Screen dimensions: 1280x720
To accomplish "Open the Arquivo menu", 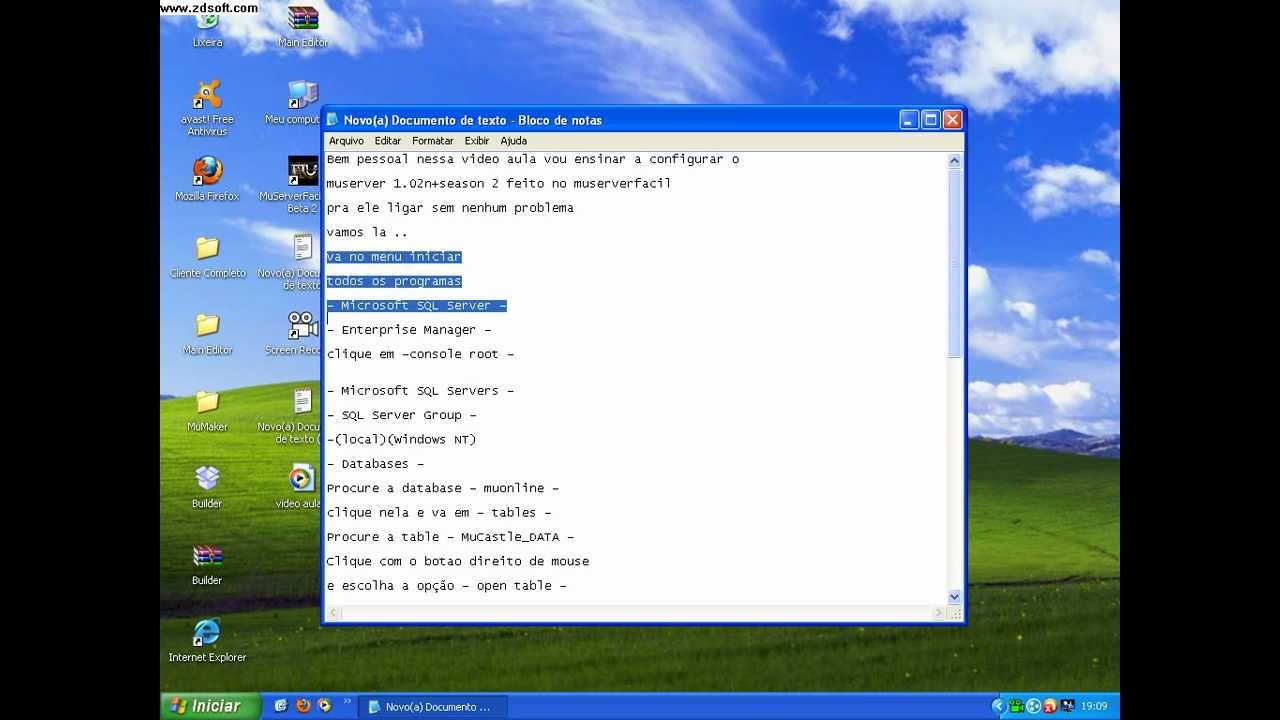I will [346, 141].
